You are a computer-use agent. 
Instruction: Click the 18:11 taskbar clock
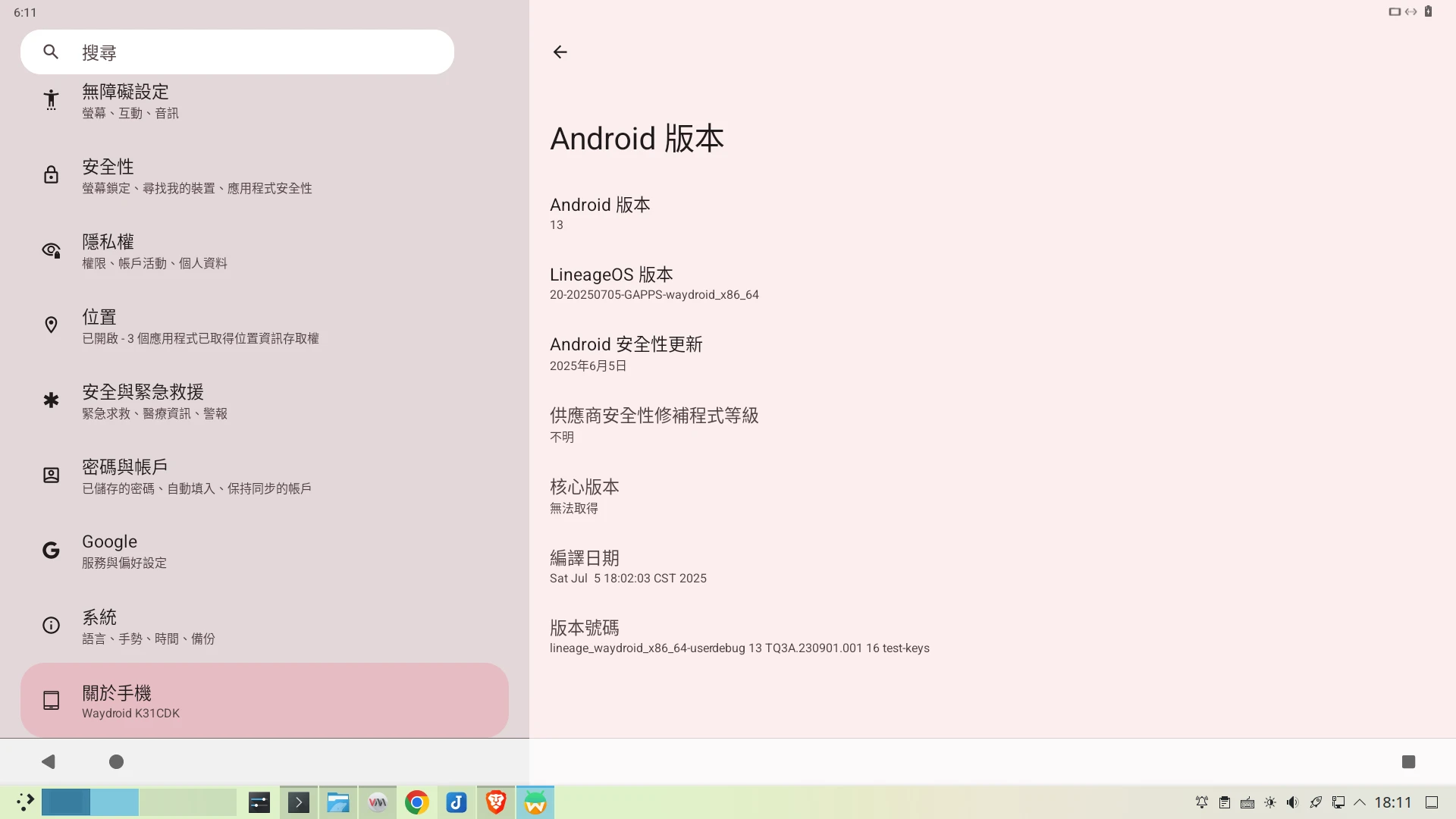pyautogui.click(x=1393, y=802)
